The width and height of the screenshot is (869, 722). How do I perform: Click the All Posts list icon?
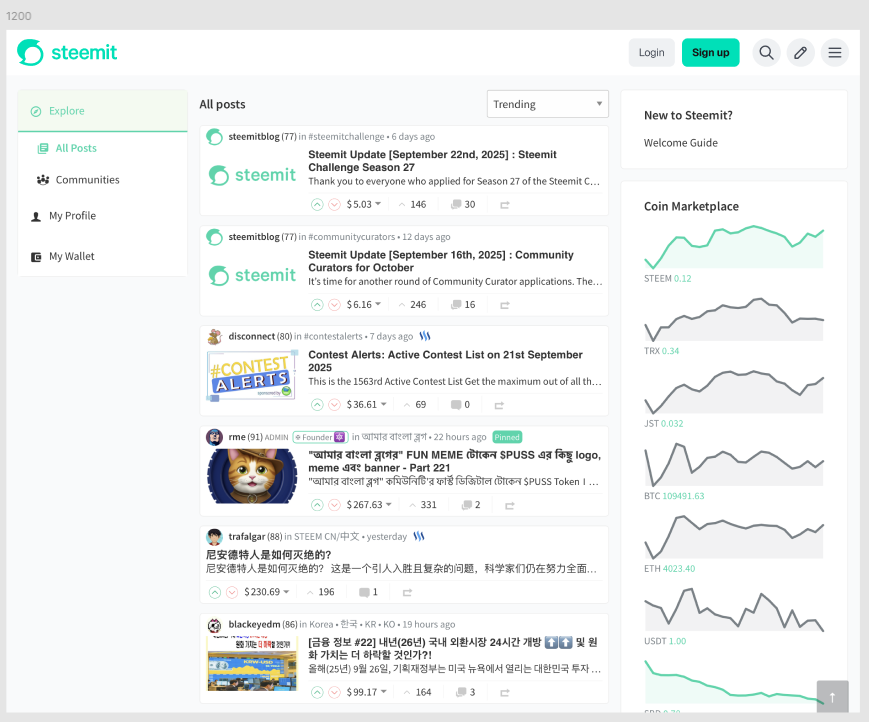coord(43,149)
